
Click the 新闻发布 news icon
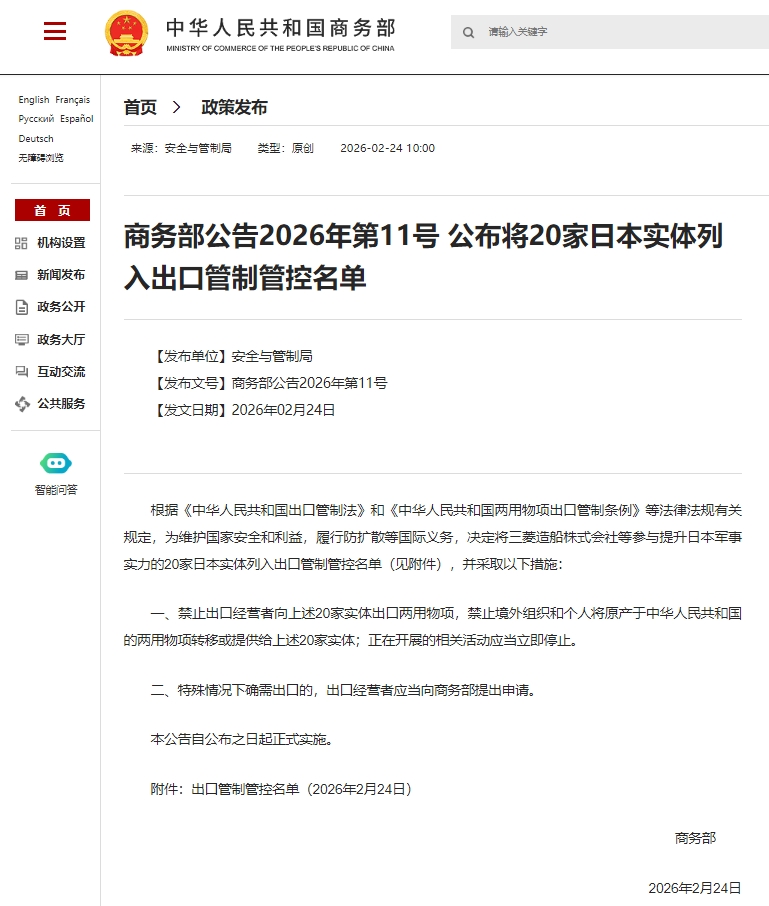coord(21,275)
